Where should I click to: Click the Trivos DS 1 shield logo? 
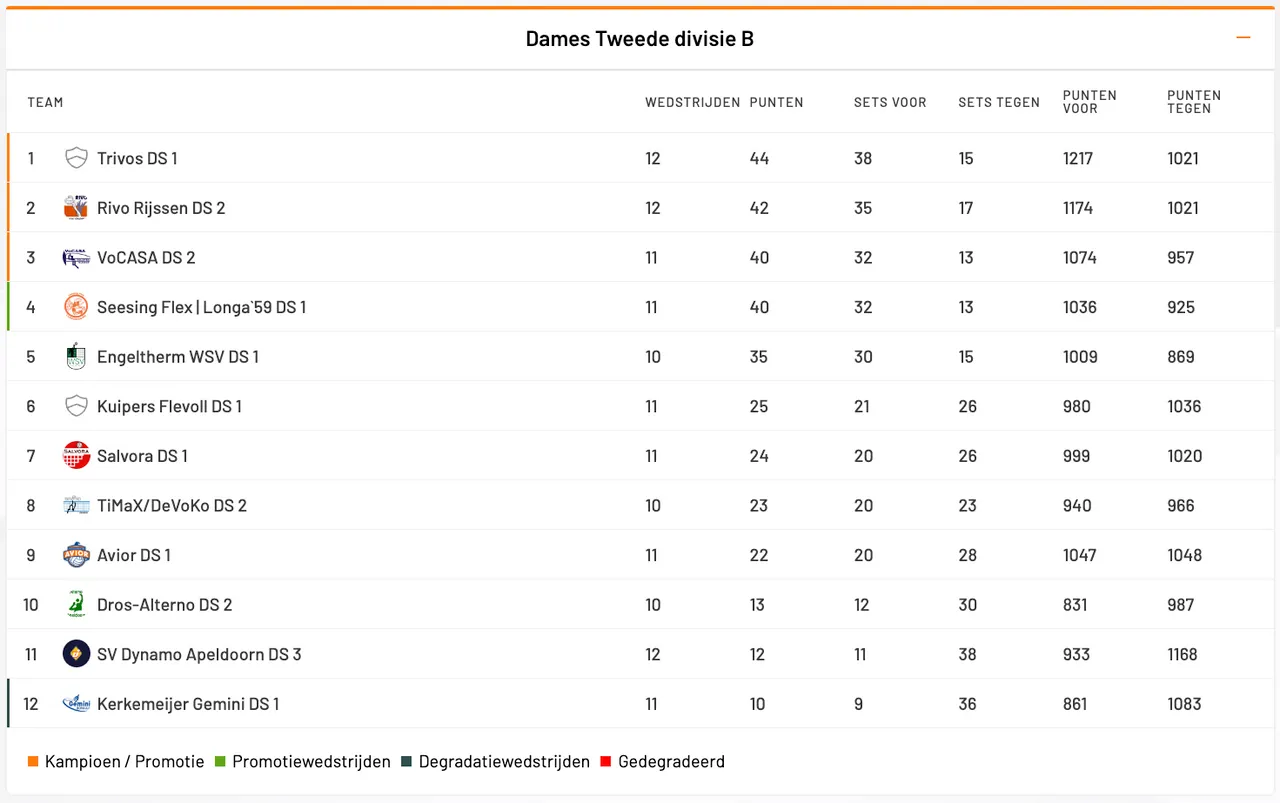click(x=76, y=158)
